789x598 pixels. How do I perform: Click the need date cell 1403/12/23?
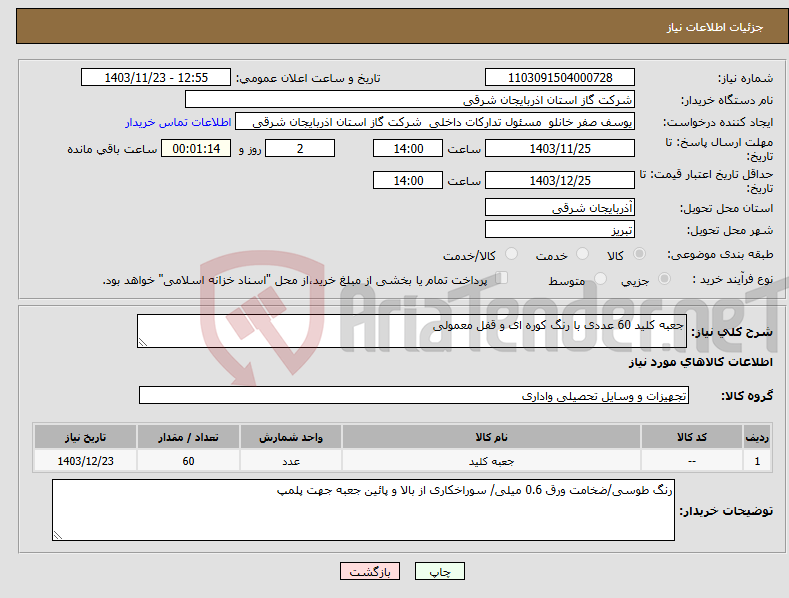pyautogui.click(x=86, y=461)
